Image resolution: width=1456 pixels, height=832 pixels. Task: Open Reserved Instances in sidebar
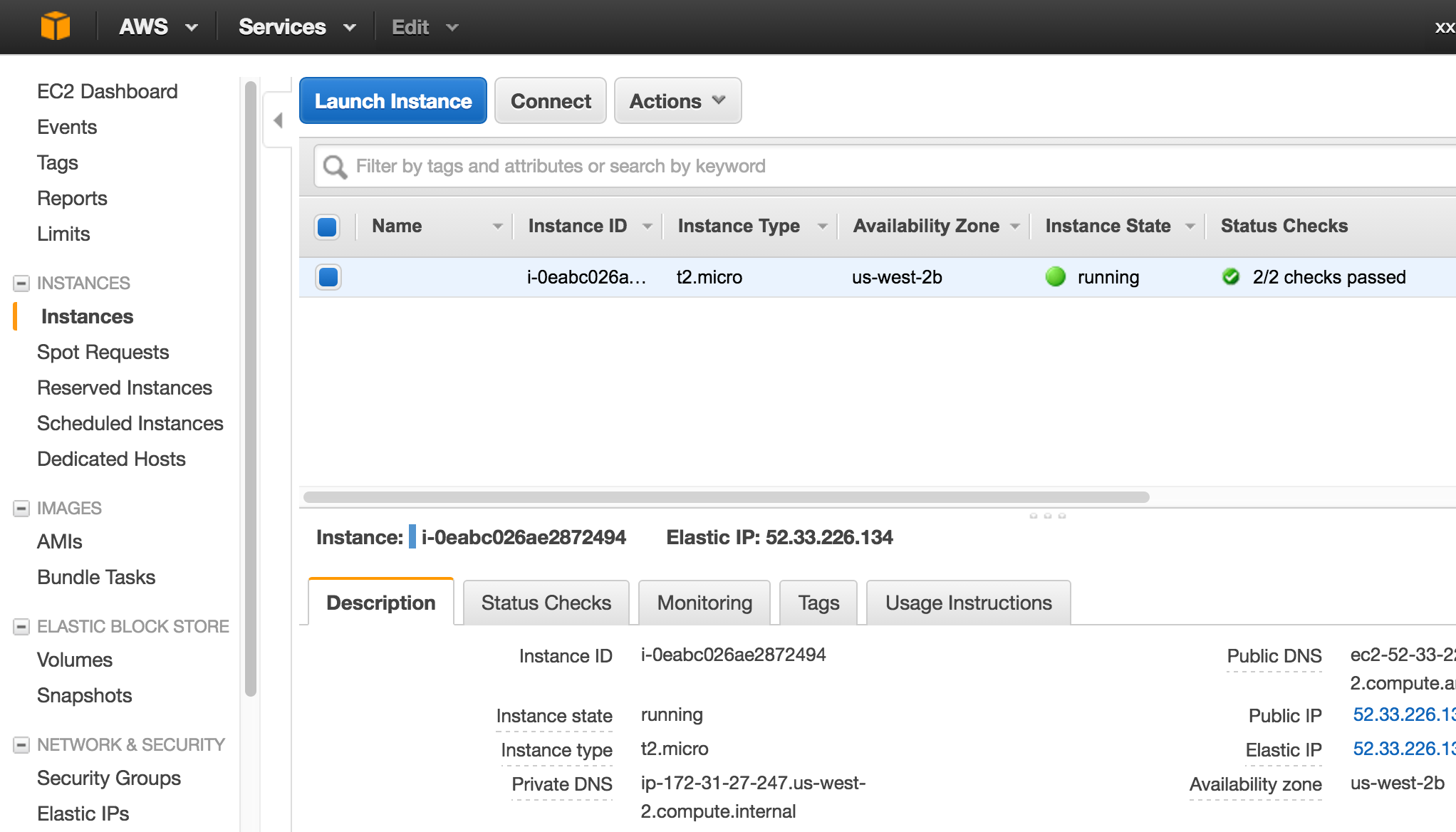point(125,388)
